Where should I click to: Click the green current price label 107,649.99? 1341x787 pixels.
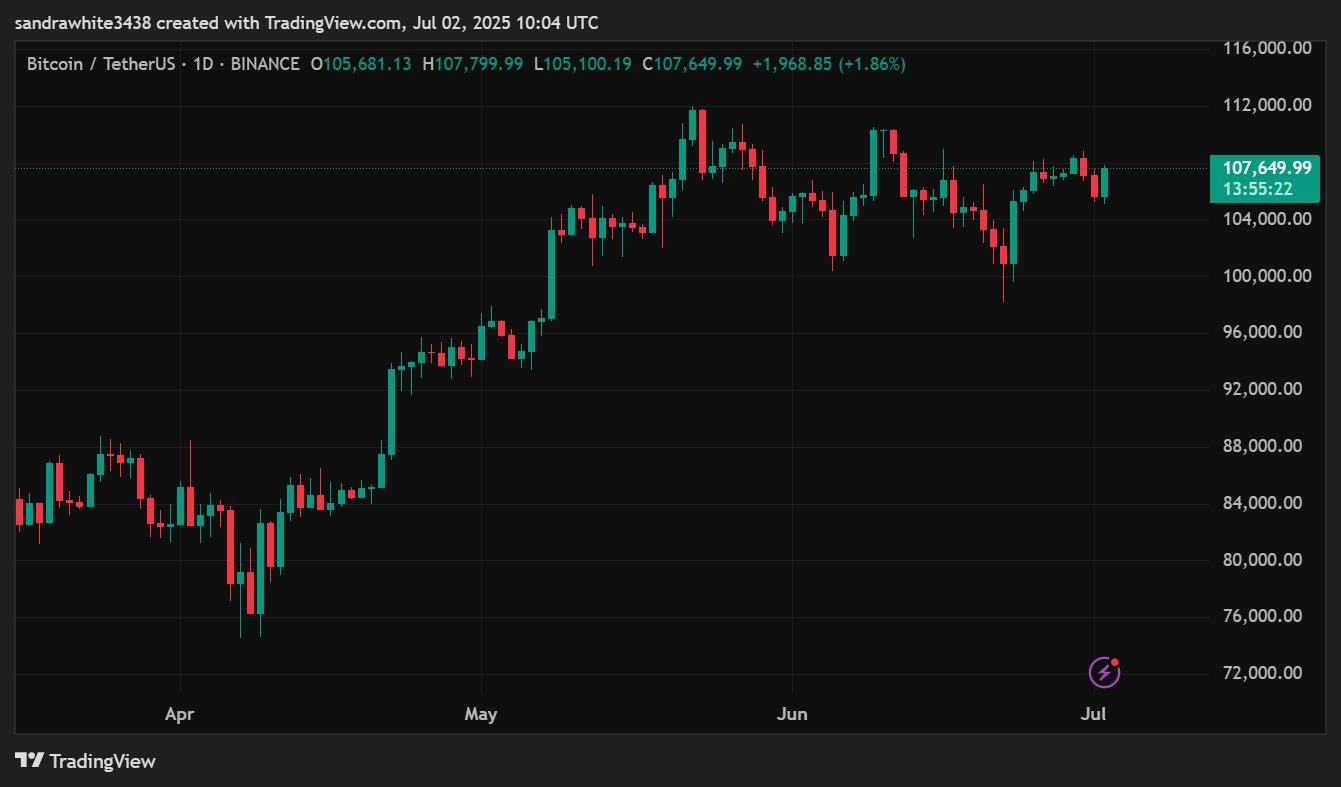[1264, 168]
